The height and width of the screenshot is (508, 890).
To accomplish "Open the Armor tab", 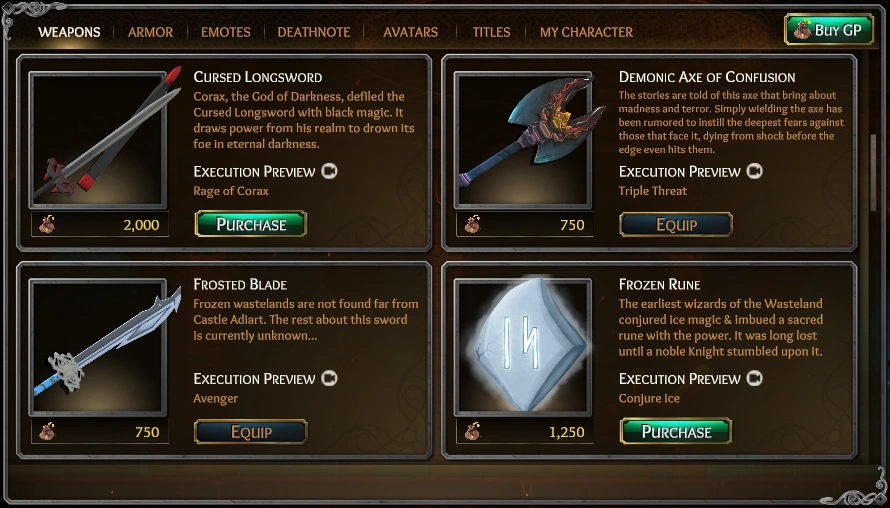I will click(x=150, y=32).
